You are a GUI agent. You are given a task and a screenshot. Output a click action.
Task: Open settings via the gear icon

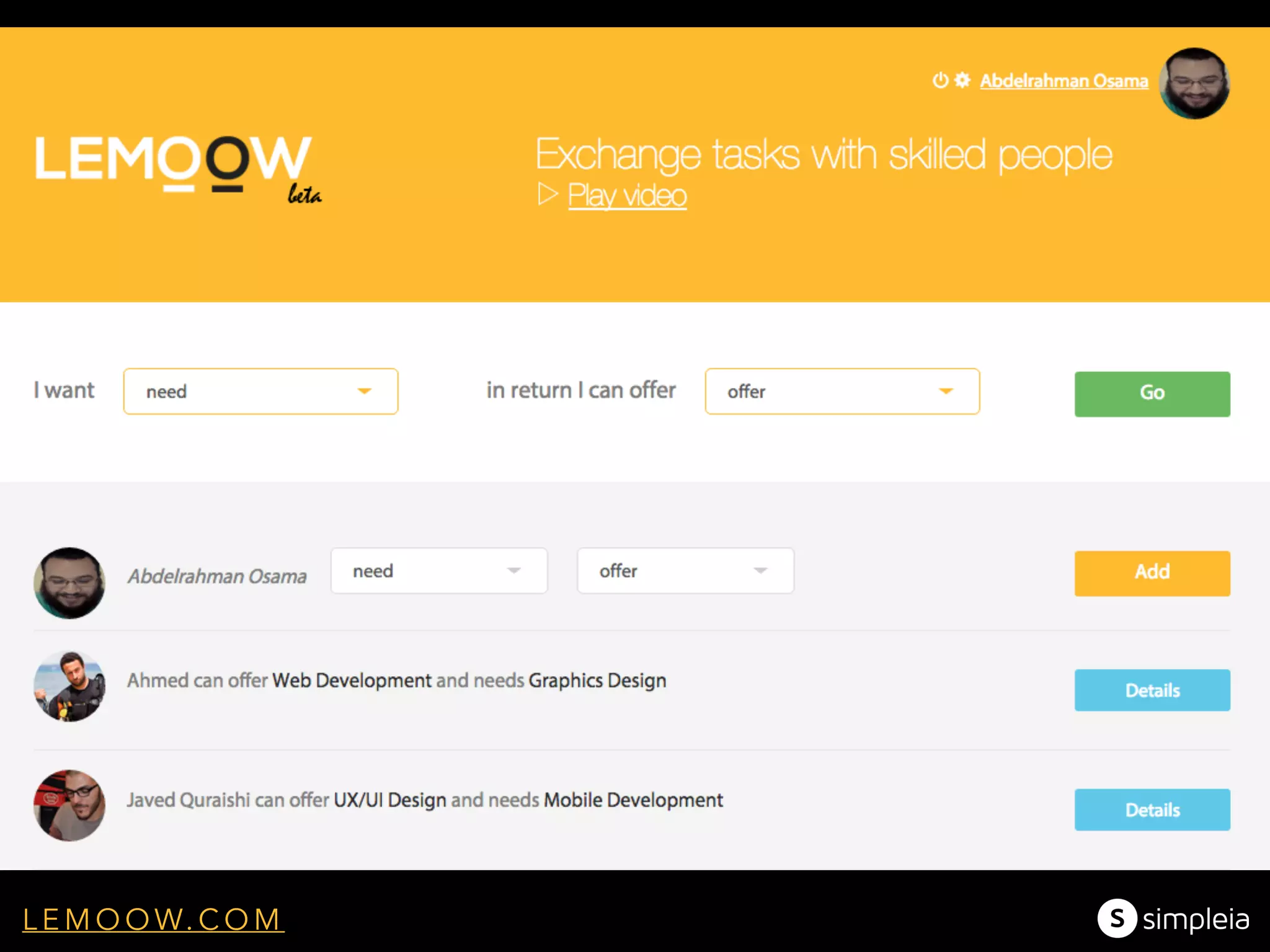[962, 81]
